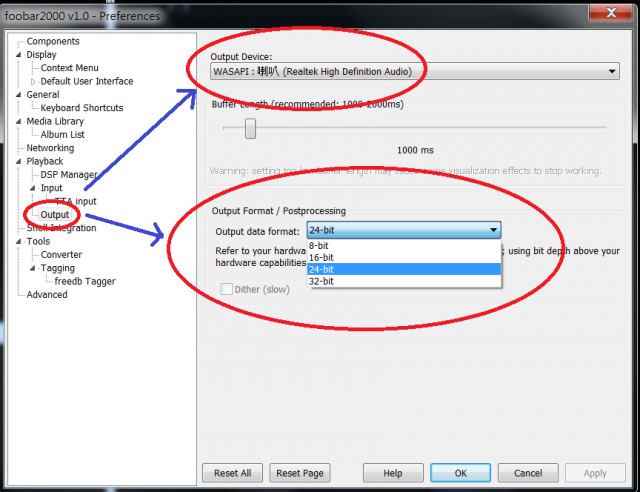The height and width of the screenshot is (492, 640).
Task: Choose 24-bit output format in list
Action: [404, 269]
